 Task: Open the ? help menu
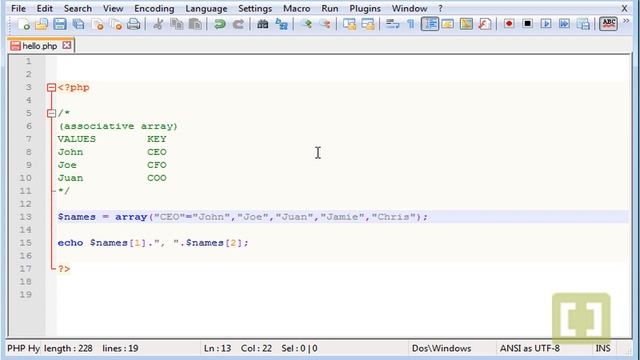coord(440,8)
